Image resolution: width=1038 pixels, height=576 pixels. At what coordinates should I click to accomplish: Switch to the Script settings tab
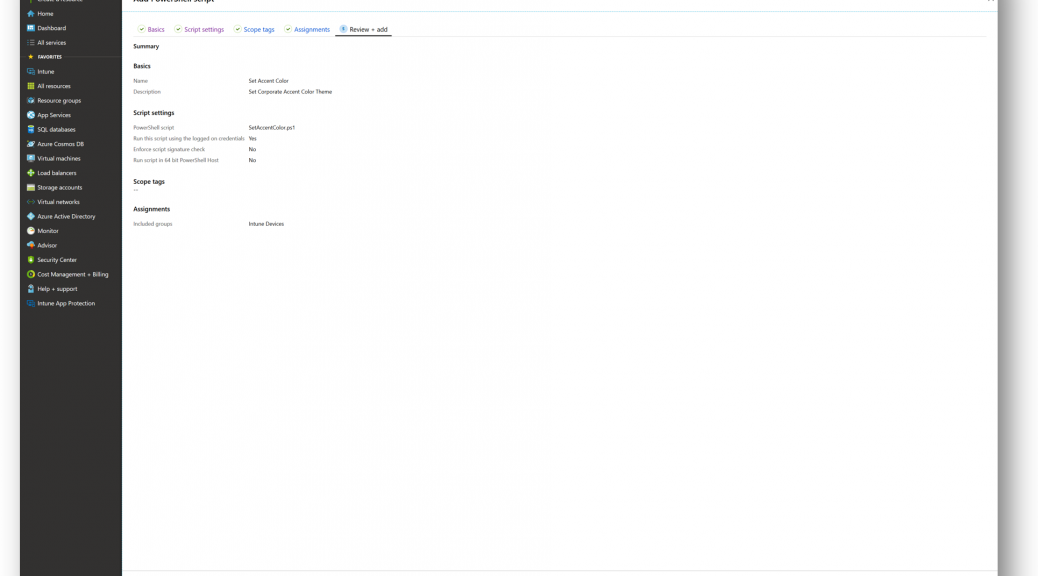(199, 29)
